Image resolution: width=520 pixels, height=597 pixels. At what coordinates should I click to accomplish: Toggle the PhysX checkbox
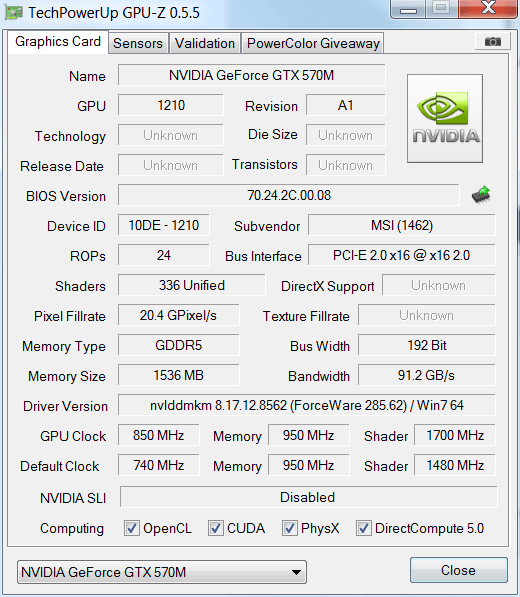pyautogui.click(x=290, y=528)
